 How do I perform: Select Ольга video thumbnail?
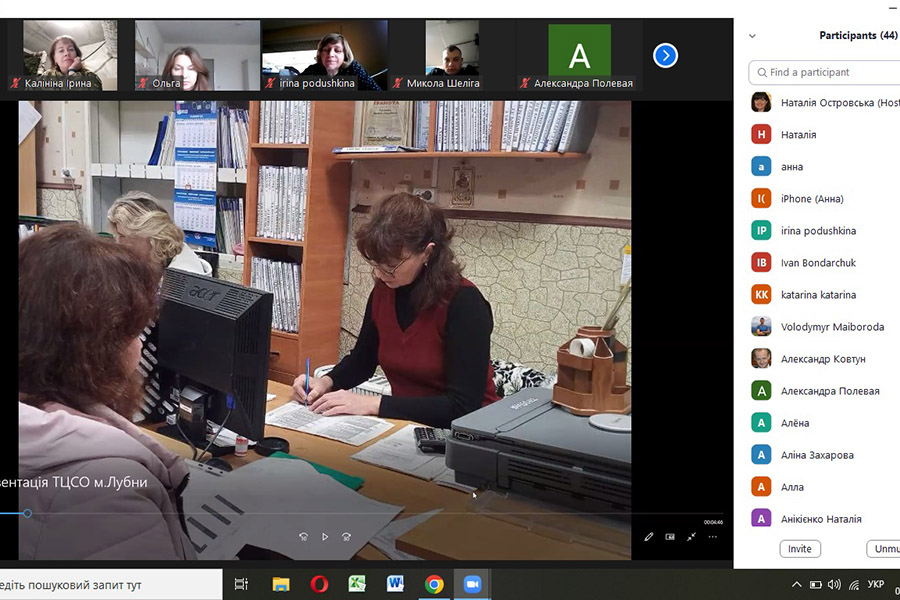click(197, 56)
